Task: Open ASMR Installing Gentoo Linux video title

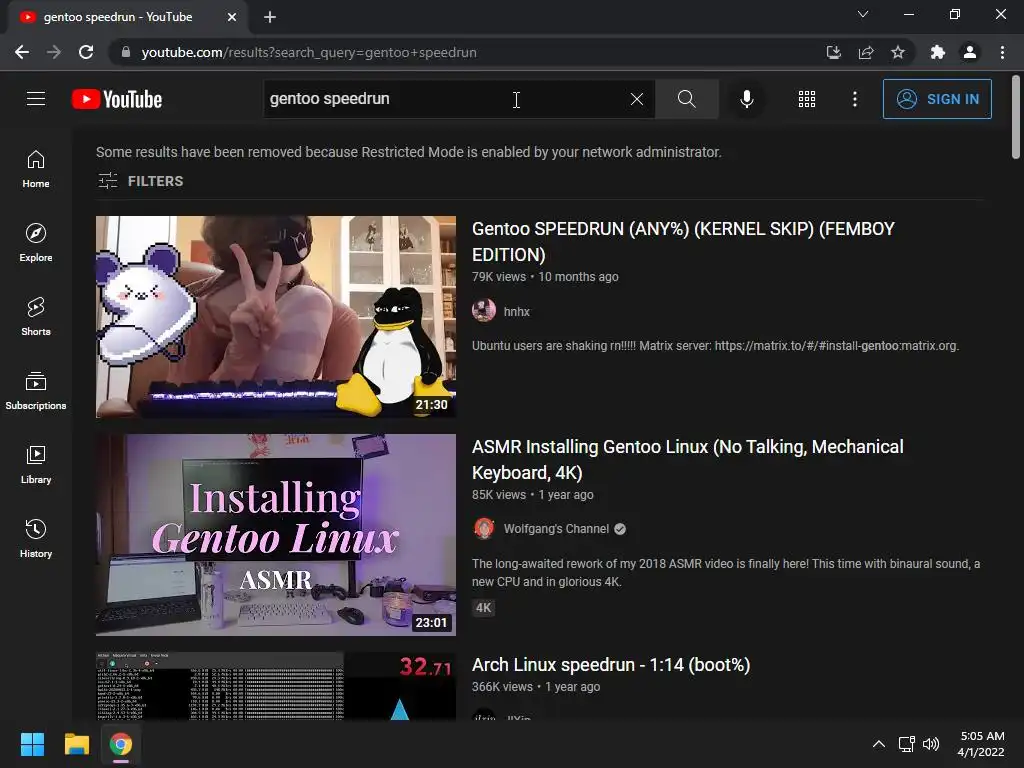Action: coord(688,460)
